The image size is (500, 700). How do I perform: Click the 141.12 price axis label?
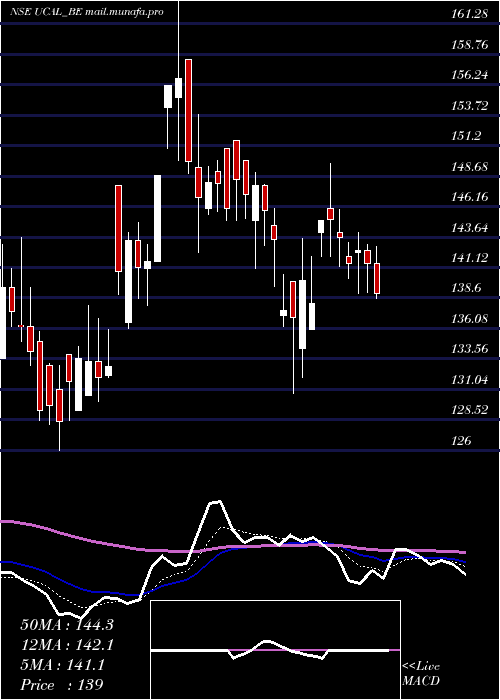(469, 258)
